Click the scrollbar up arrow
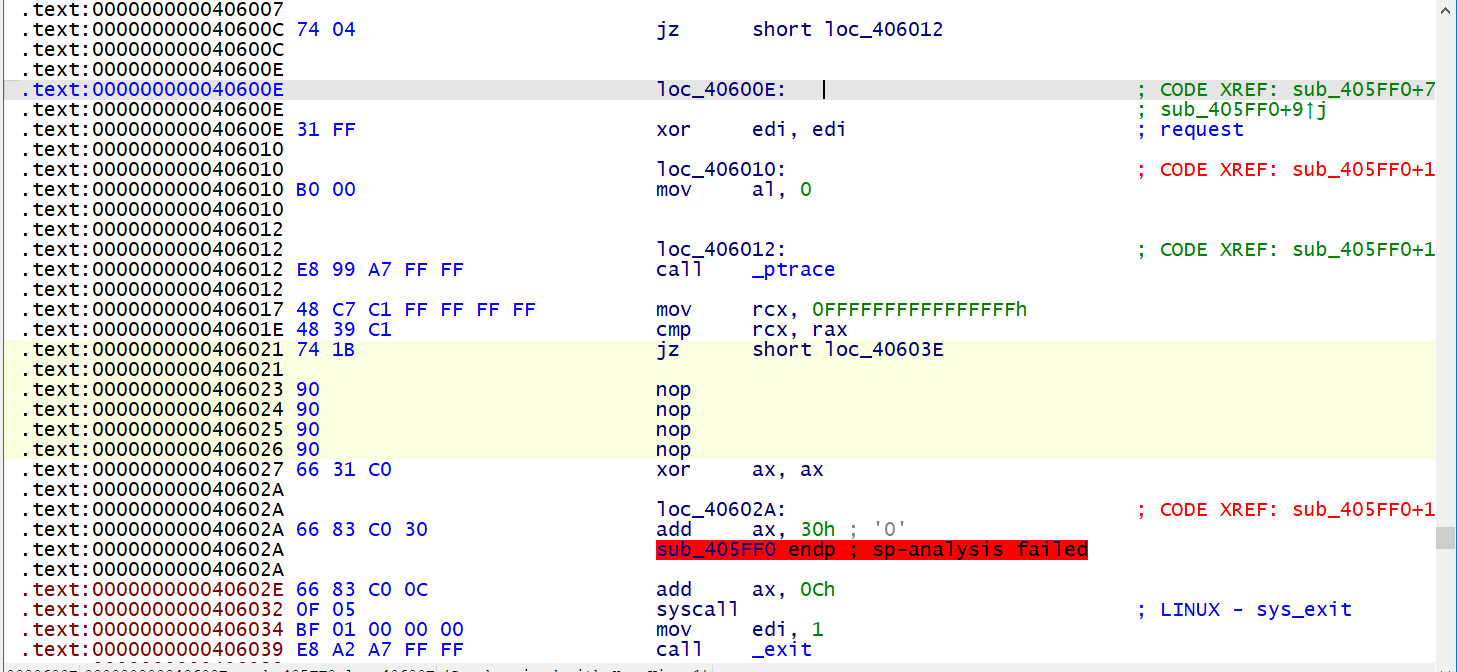The image size is (1457, 672). coord(1446,12)
